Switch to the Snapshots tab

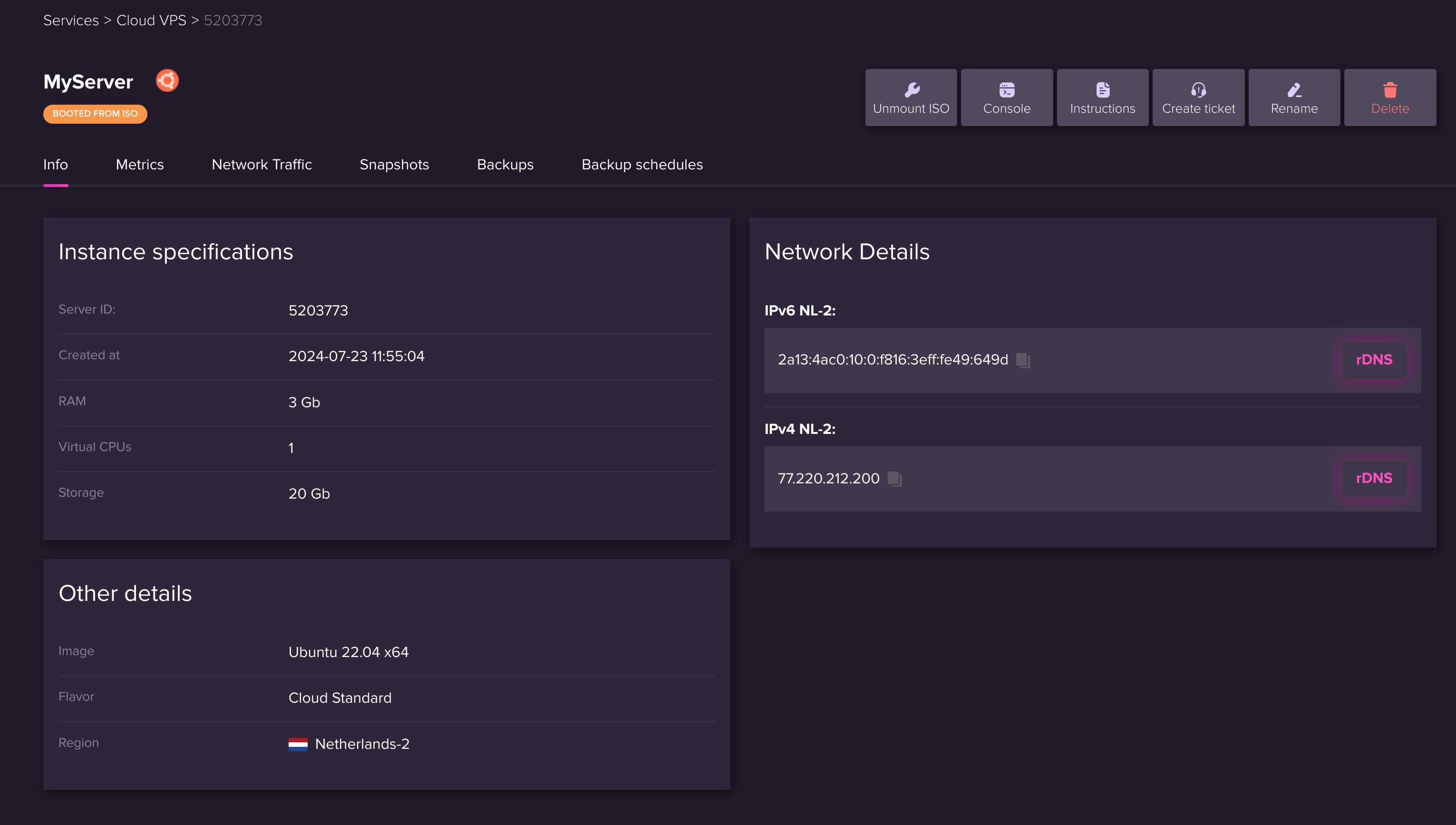[x=395, y=164]
